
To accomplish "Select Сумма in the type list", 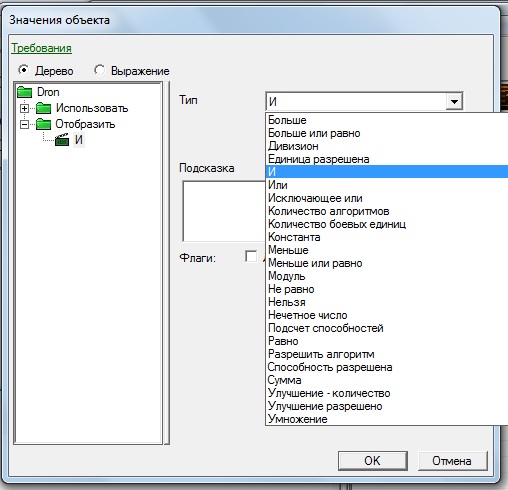I will [x=387, y=380].
